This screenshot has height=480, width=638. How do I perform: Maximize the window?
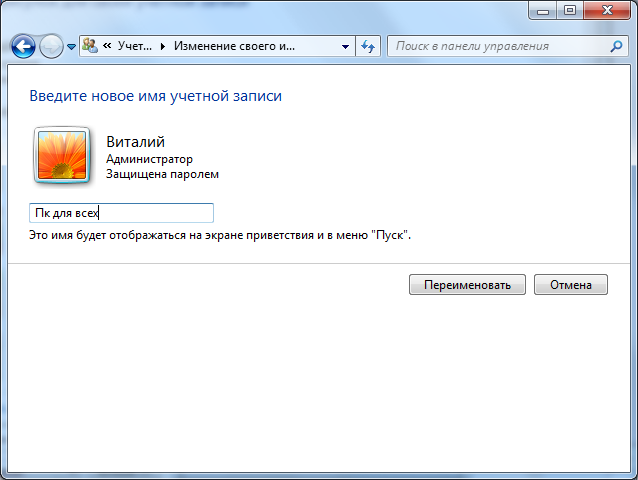pyautogui.click(x=570, y=11)
